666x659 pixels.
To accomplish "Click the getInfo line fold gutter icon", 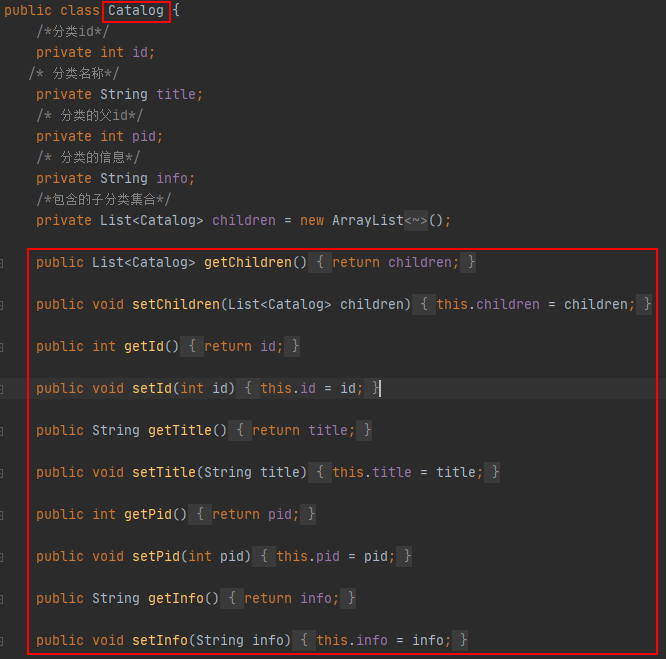I will pyautogui.click(x=3, y=599).
